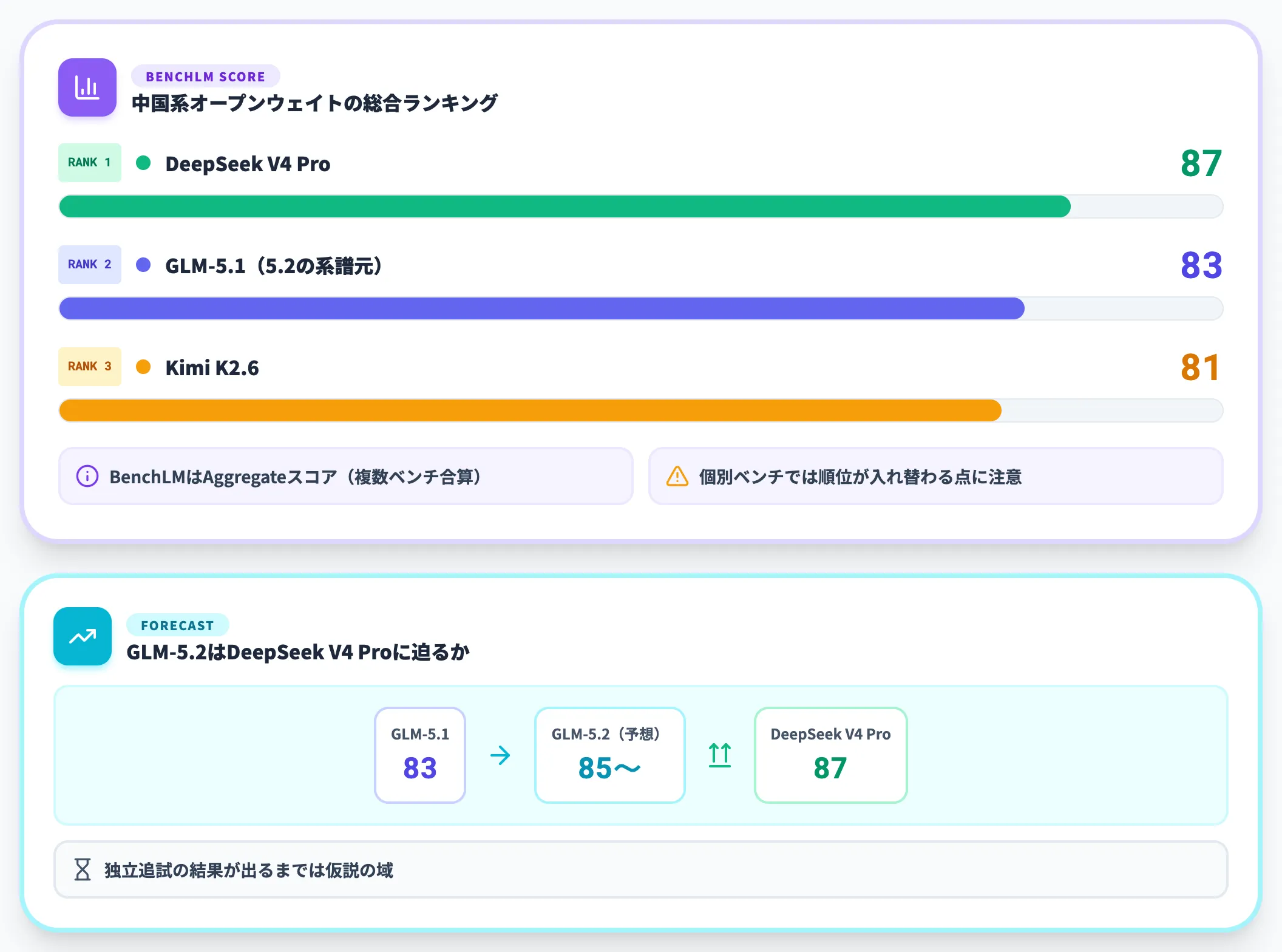Click the orange dot beside Kimi K2.6
This screenshot has width=1282, height=952.
pos(143,367)
